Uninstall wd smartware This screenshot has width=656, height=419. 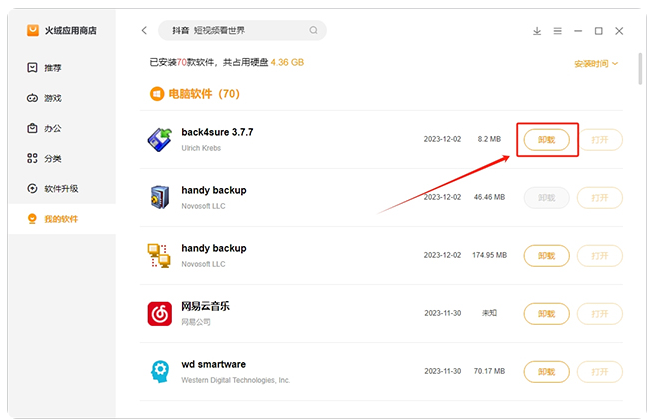547,372
